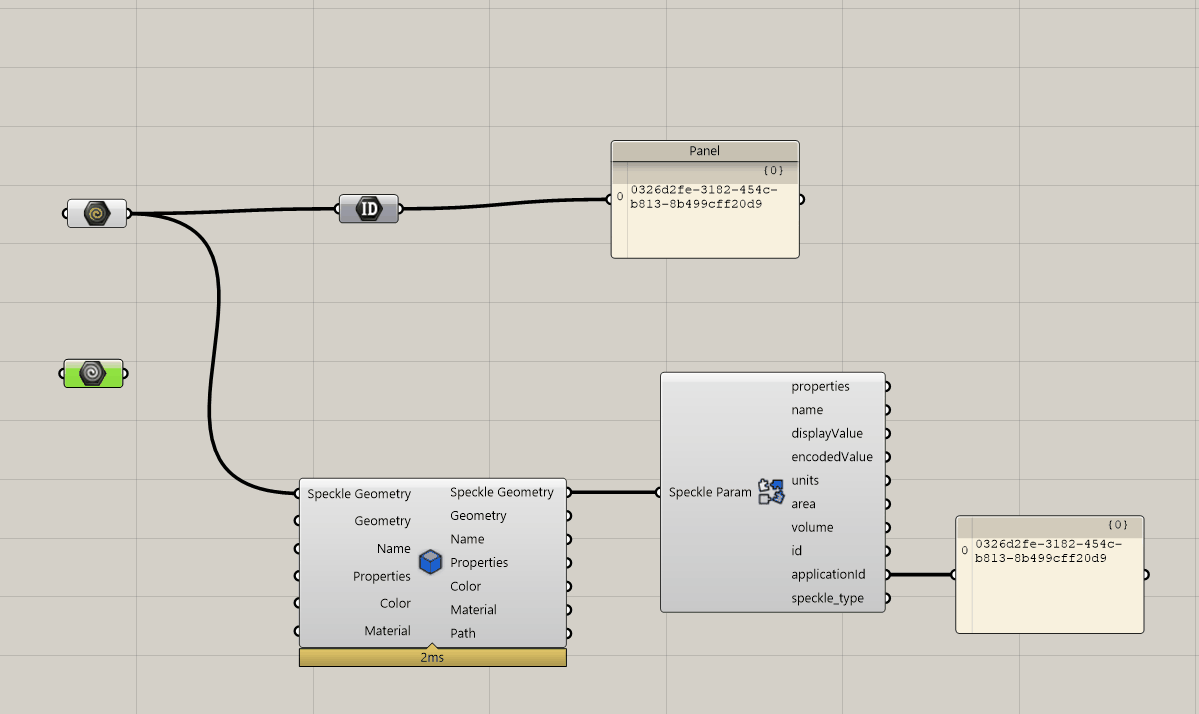Click the Geometry output label
This screenshot has height=714, width=1199.
(478, 516)
